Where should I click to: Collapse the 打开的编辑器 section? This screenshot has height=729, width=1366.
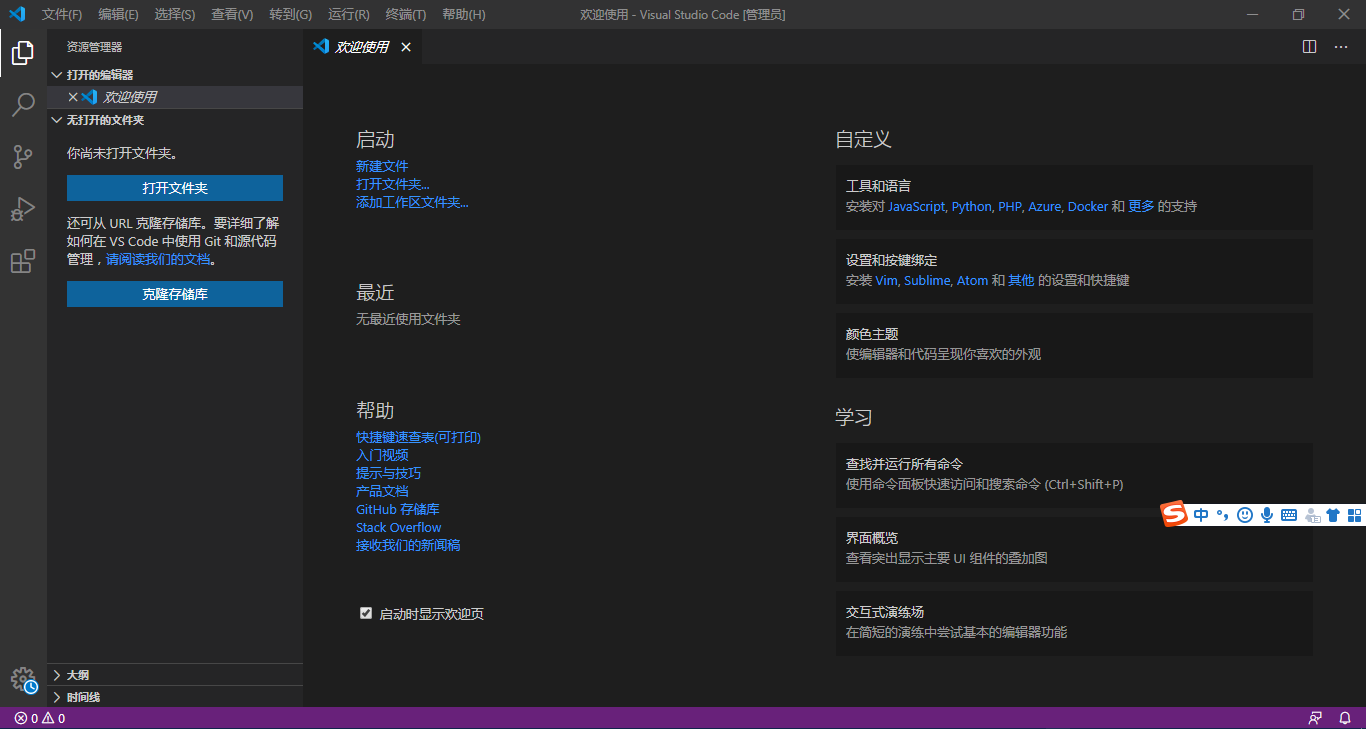click(57, 74)
